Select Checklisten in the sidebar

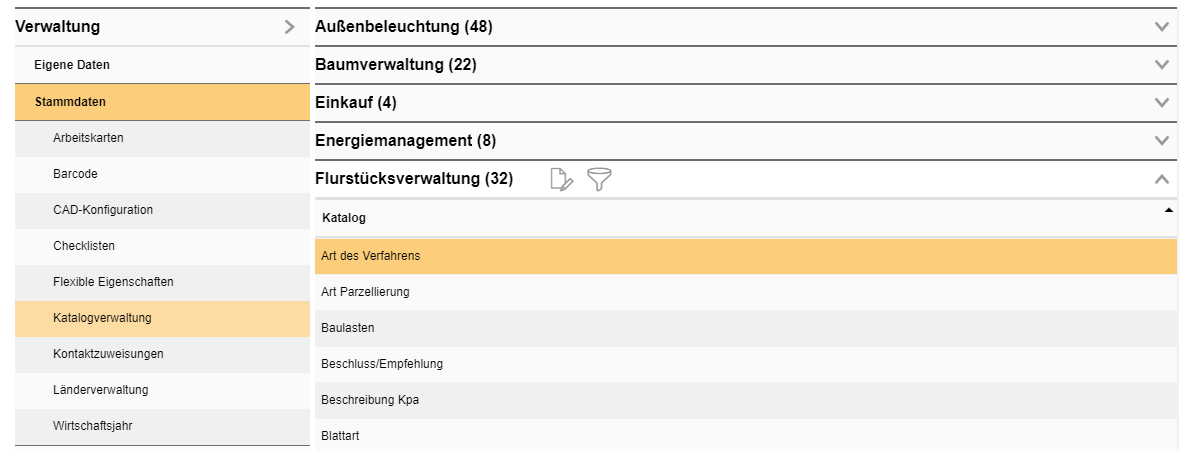86,246
